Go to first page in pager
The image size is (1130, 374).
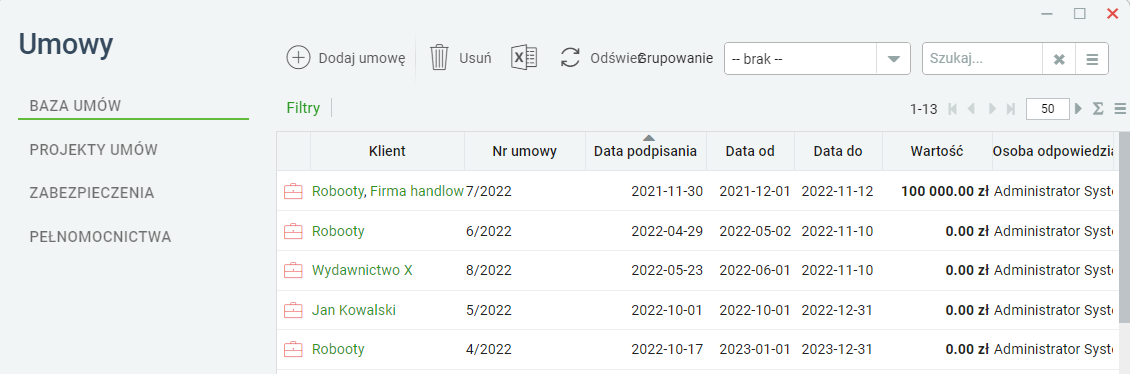coord(953,109)
